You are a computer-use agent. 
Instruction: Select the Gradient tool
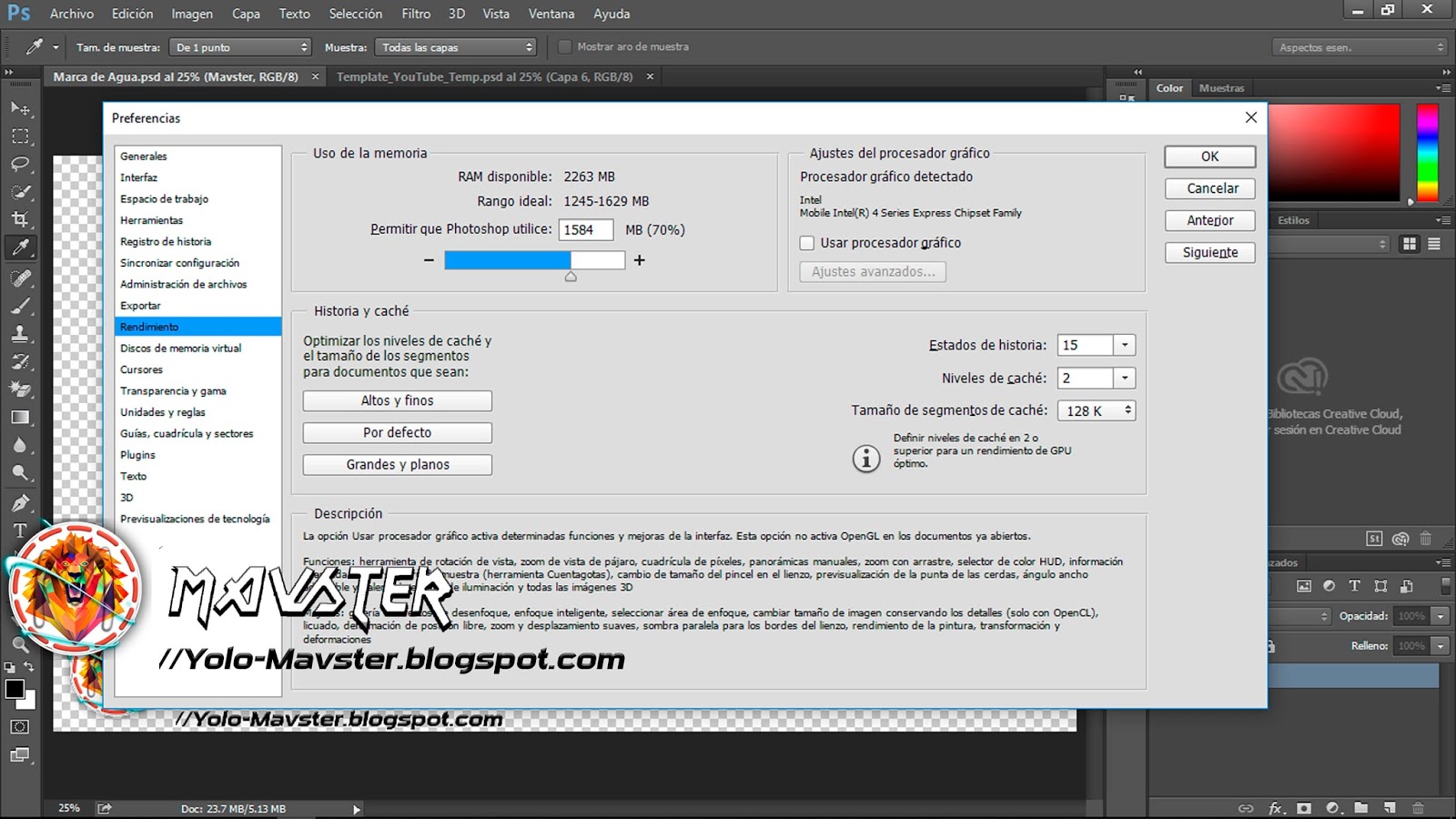[x=20, y=418]
